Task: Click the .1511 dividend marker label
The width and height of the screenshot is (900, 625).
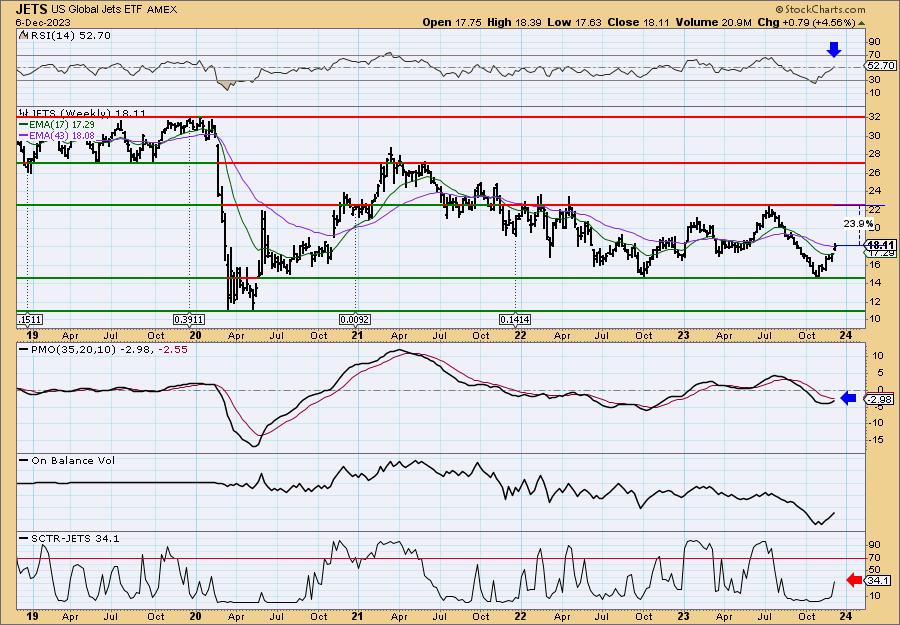Action: 30,319
